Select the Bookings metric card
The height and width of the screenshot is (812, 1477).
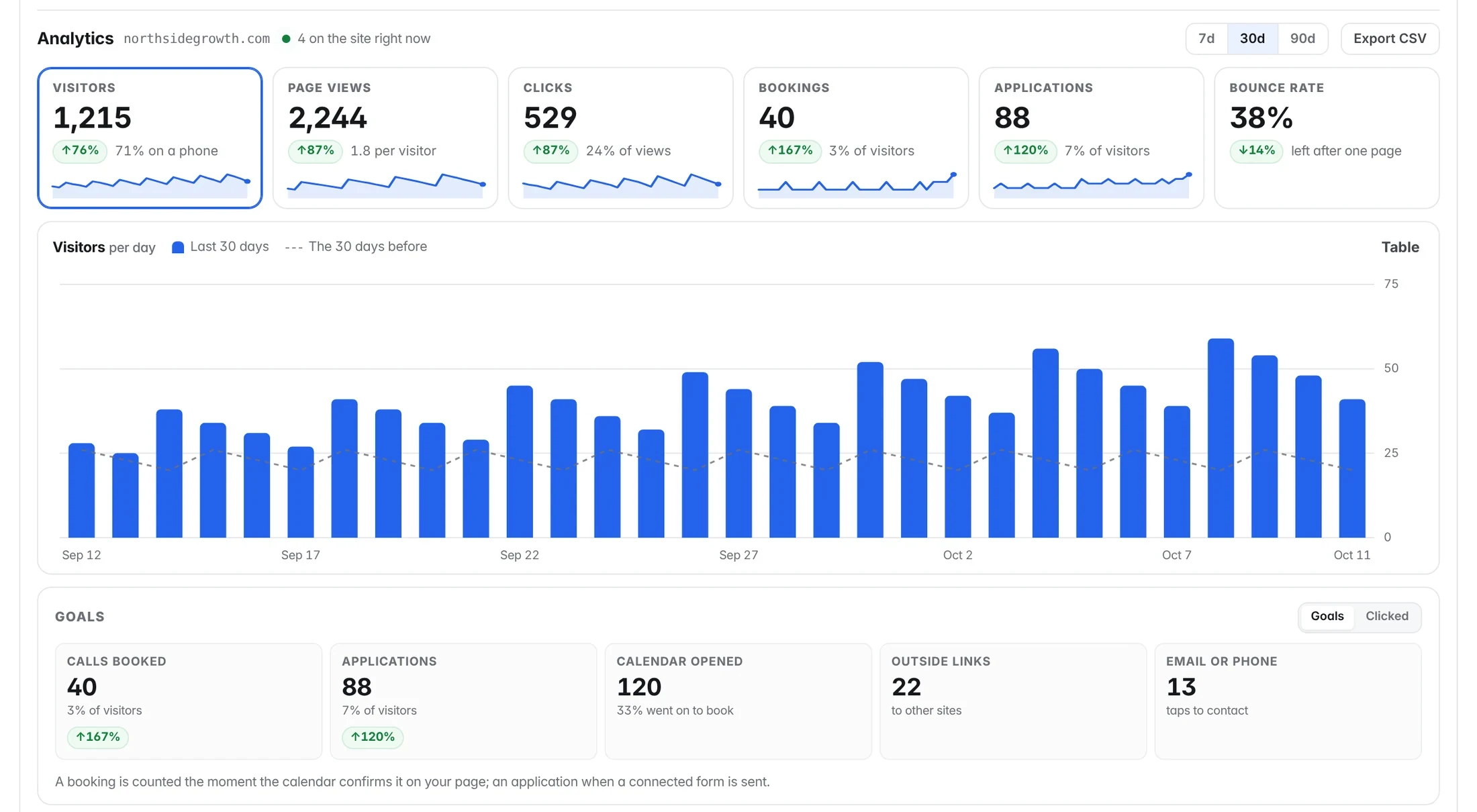[x=856, y=138]
